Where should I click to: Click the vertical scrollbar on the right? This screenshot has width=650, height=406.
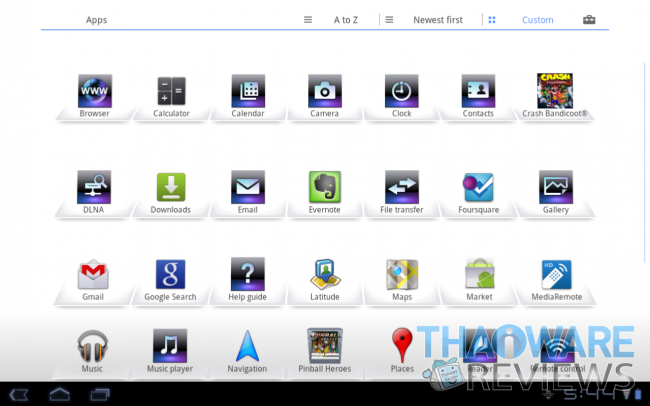pyautogui.click(x=645, y=163)
